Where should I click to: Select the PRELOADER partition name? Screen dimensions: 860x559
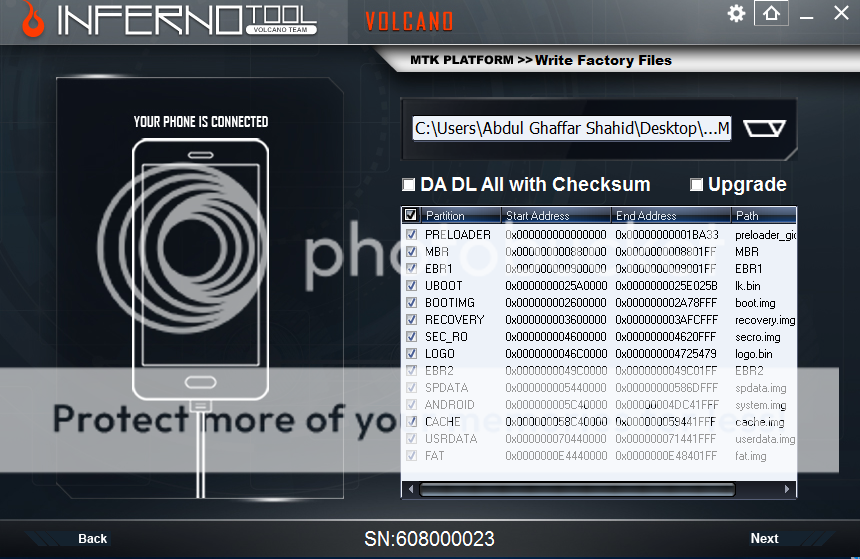coord(457,235)
